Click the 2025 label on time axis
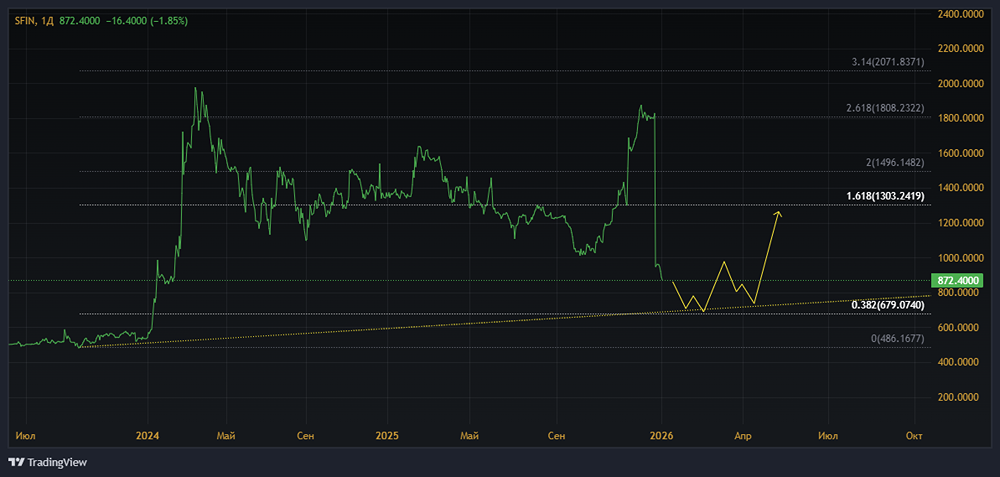 point(387,436)
